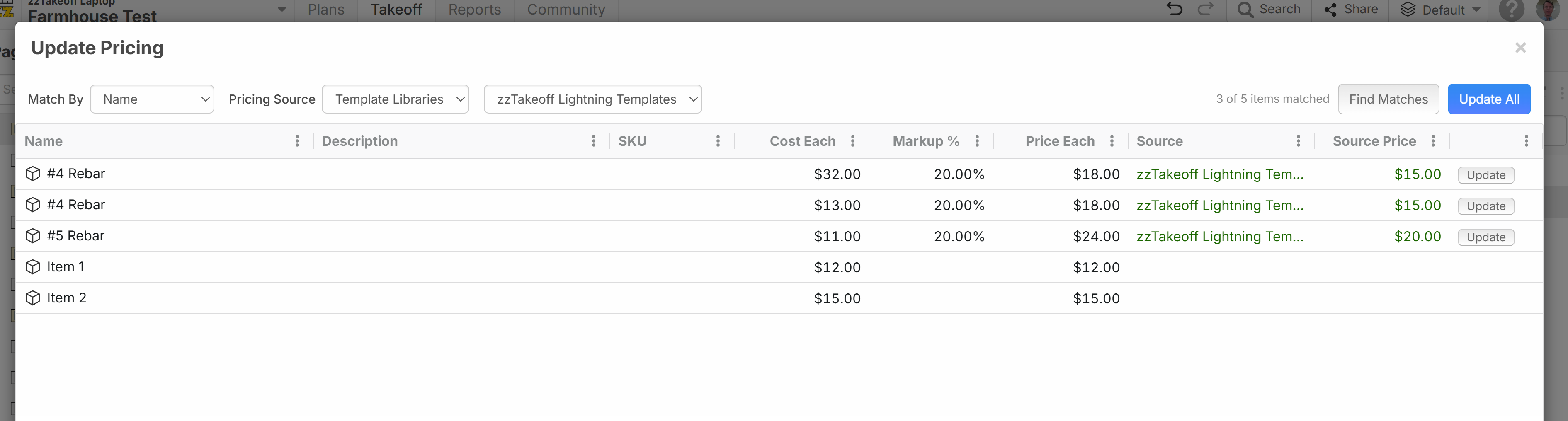
Task: Open the Name column options menu
Action: (297, 141)
